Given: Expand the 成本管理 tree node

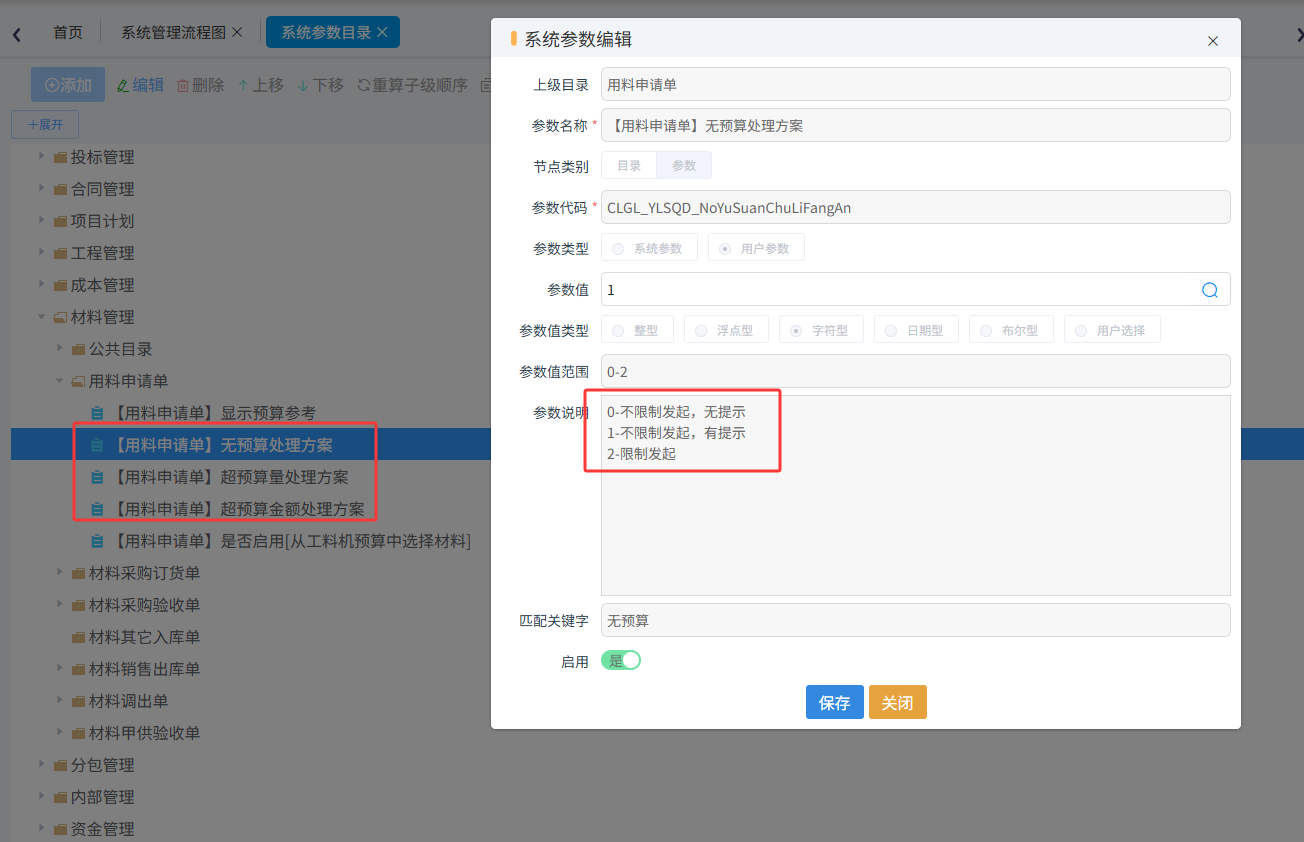Looking at the screenshot, I should pos(42,285).
